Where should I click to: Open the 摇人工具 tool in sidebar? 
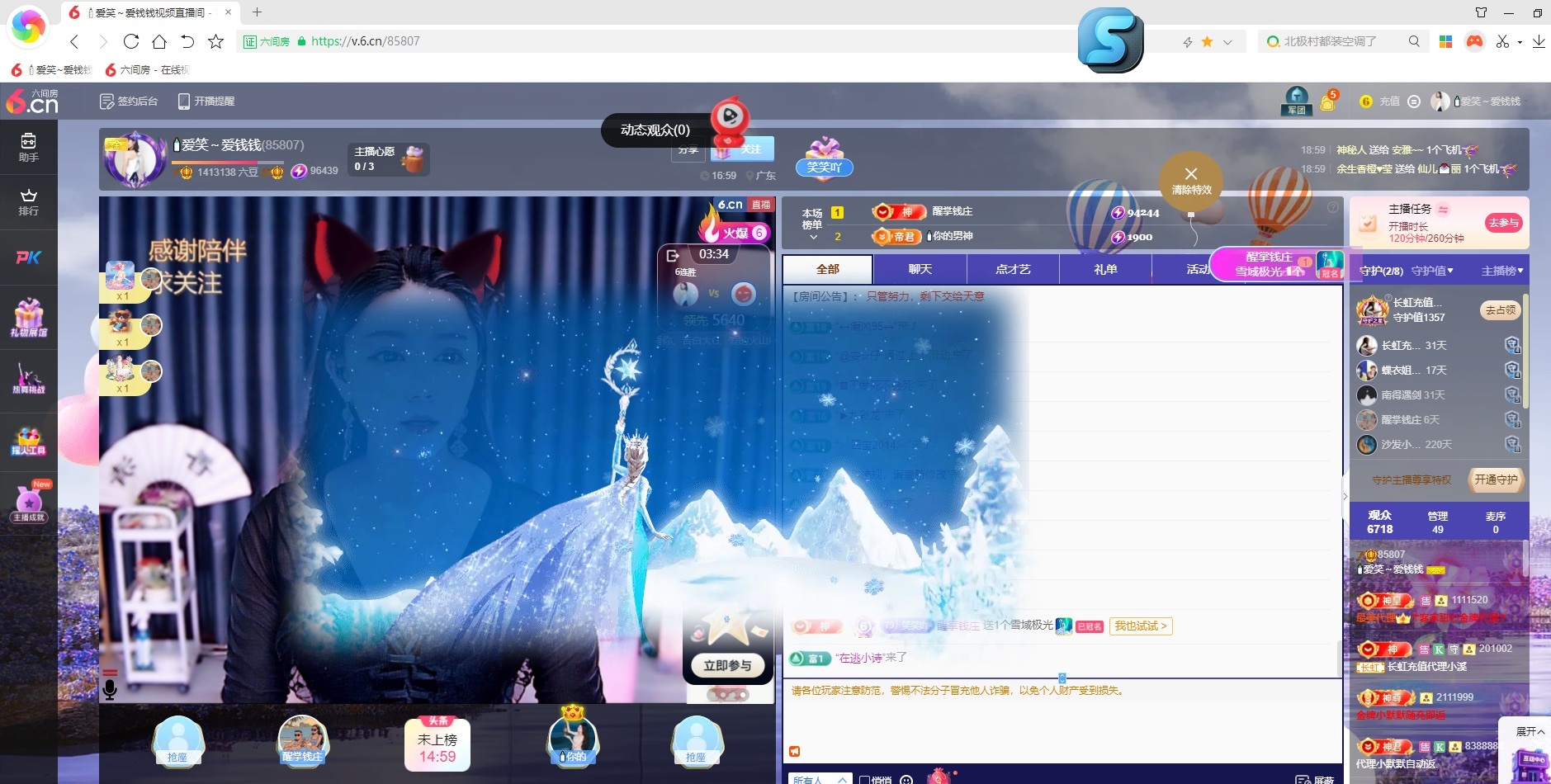pos(28,442)
